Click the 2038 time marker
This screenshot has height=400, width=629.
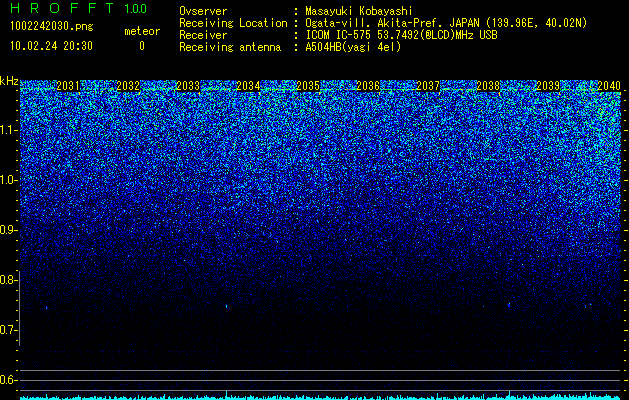pos(488,86)
